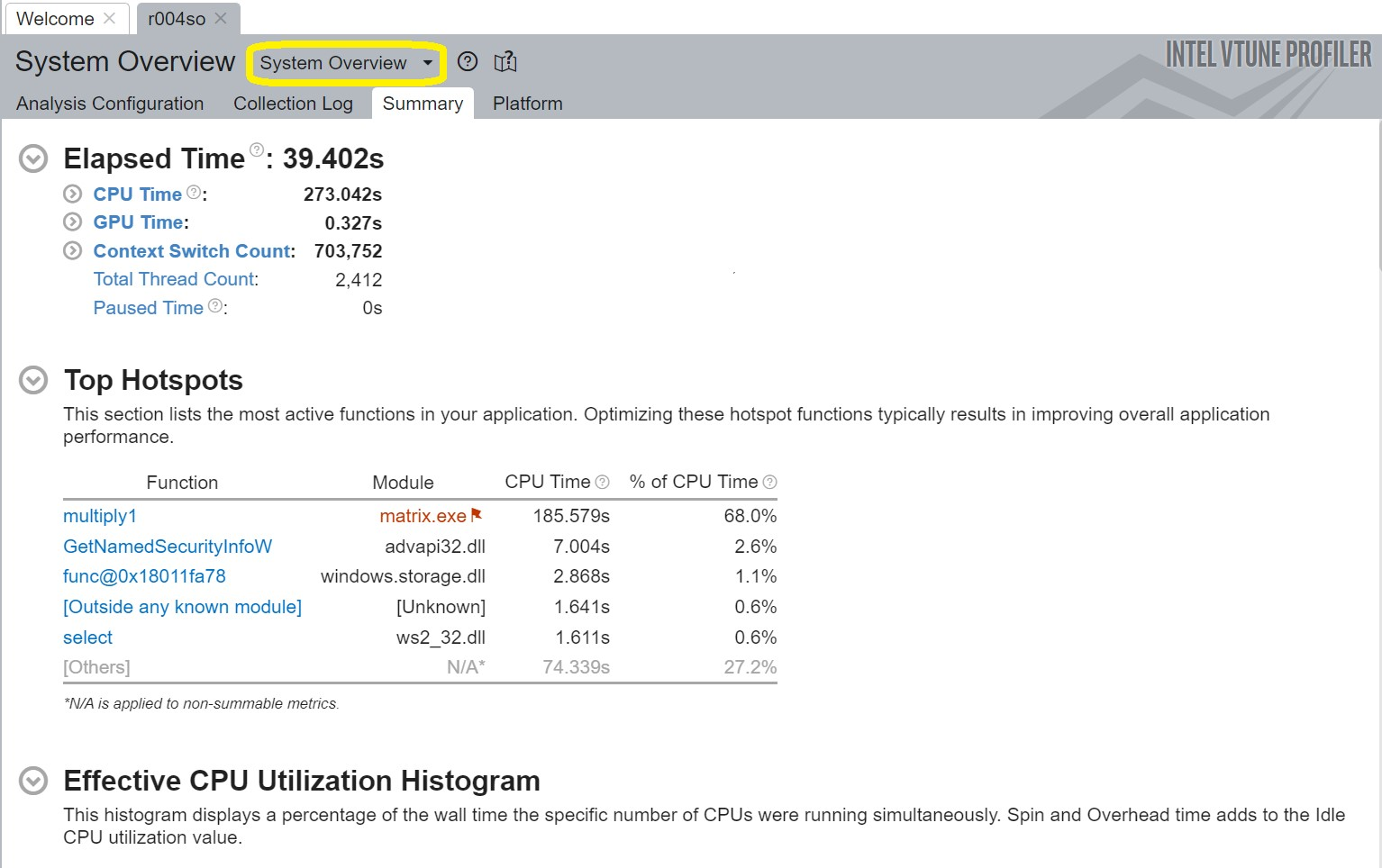Viewport: 1382px width, 868px height.
Task: Switch to the Platform tab
Action: pyautogui.click(x=527, y=104)
